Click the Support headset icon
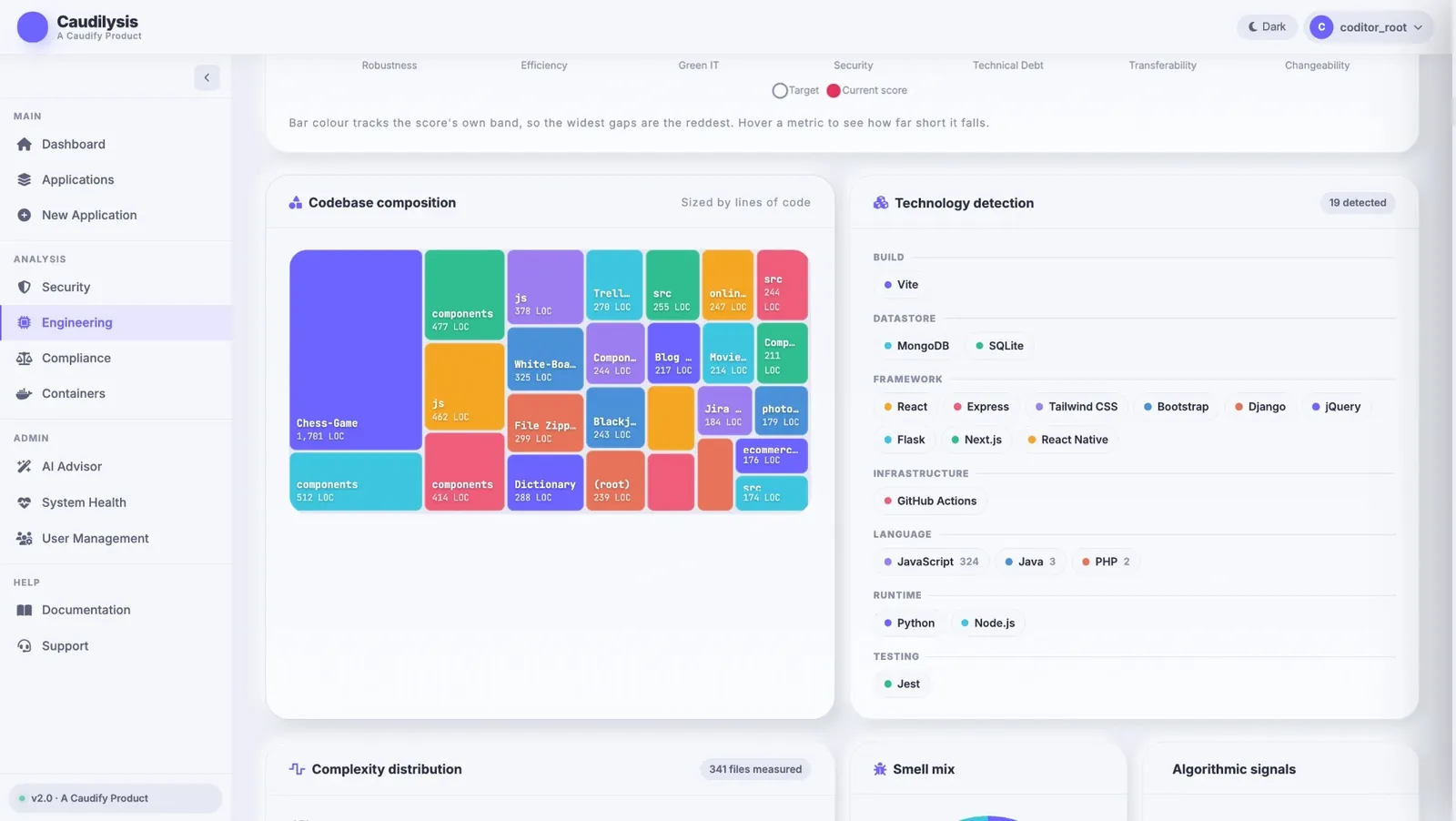Screen dimensions: 1456x821 [25, 645]
